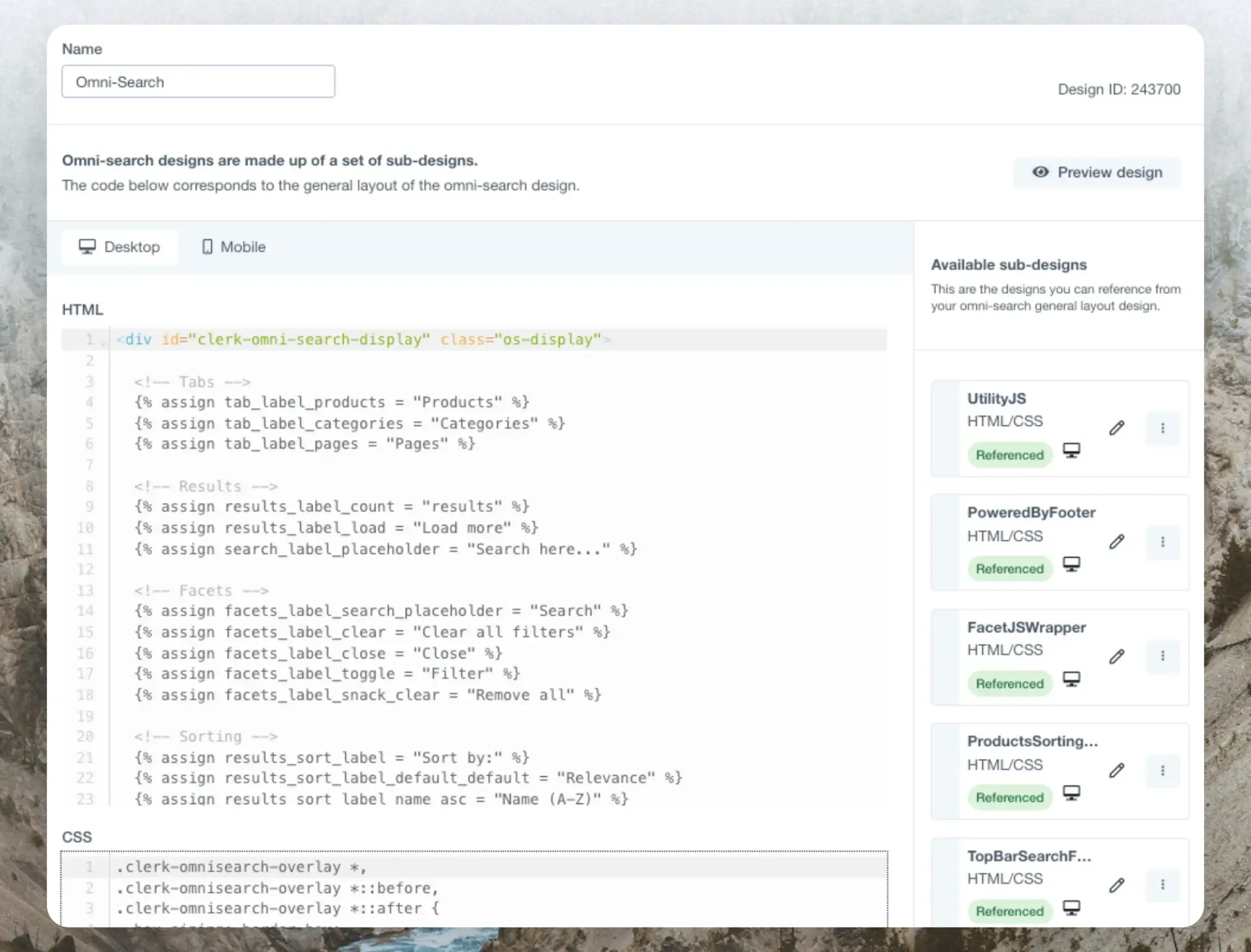Click CSS line 1 .clerk-omnisearch-overlay *,

point(242,867)
